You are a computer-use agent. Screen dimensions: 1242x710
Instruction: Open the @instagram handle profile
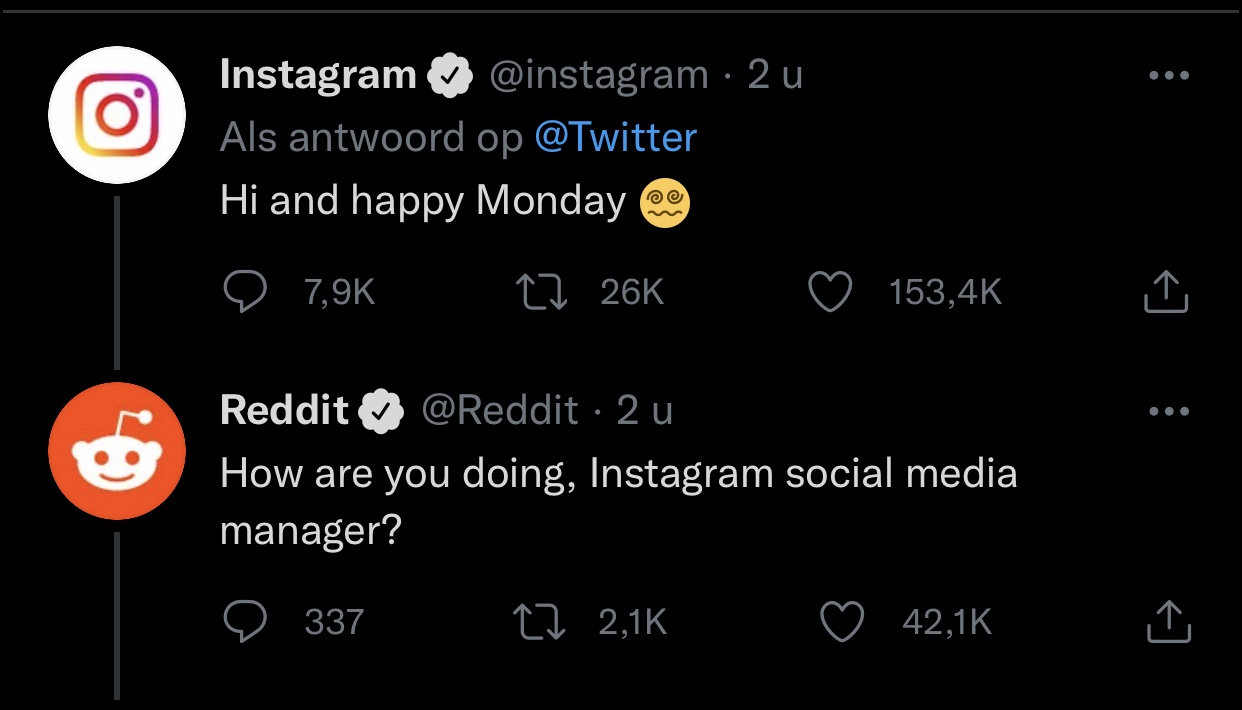click(x=598, y=75)
